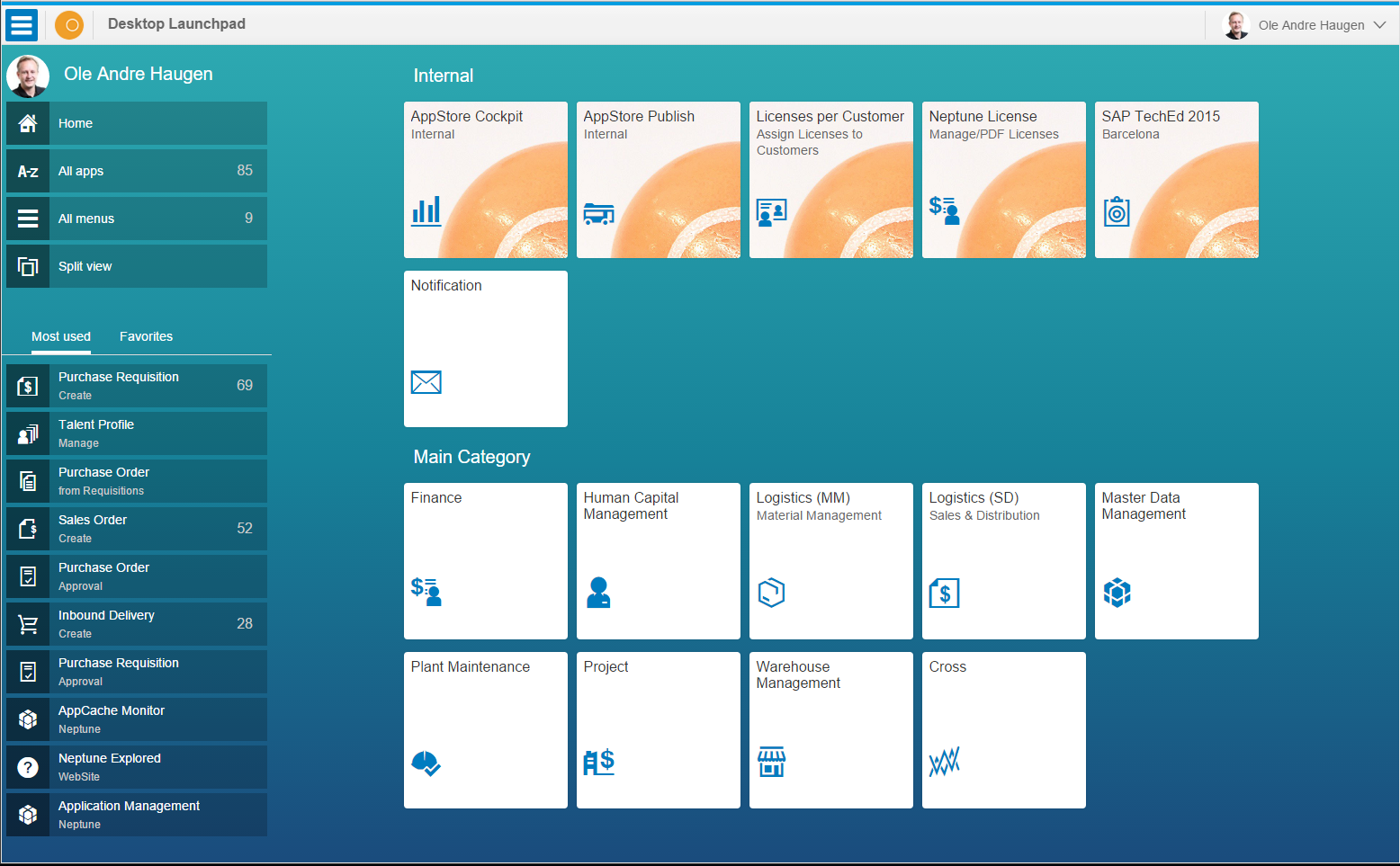Click the sidebar profile photo of Ole Andre Haugen
1400x866 pixels.
28,76
